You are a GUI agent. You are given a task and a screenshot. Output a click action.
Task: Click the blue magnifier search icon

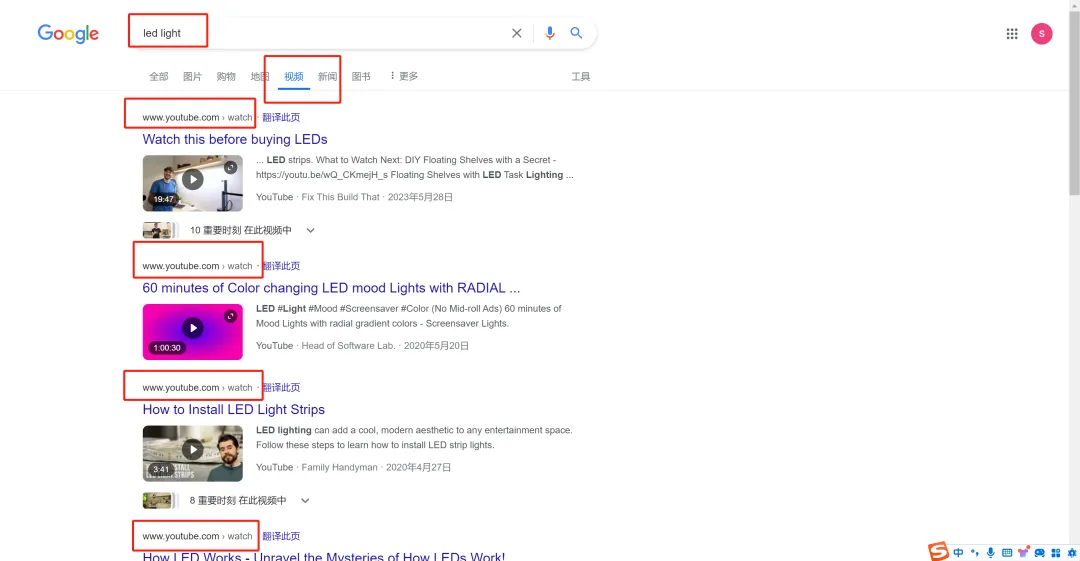[576, 32]
